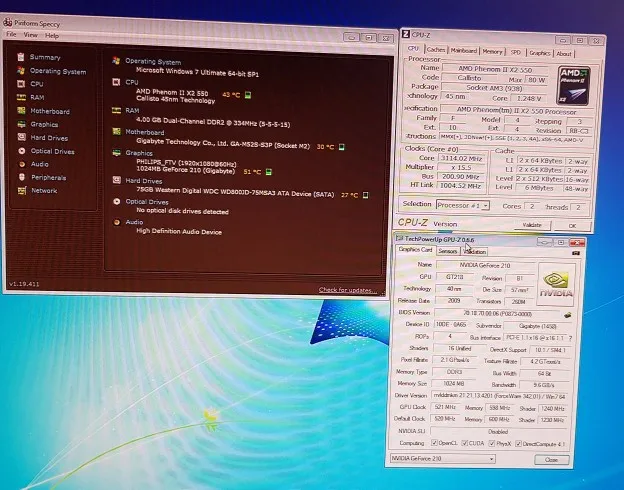The width and height of the screenshot is (624, 490).
Task: Click the Device ID 10DE - 0A65 value in GPU-Z
Action: [x=451, y=324]
